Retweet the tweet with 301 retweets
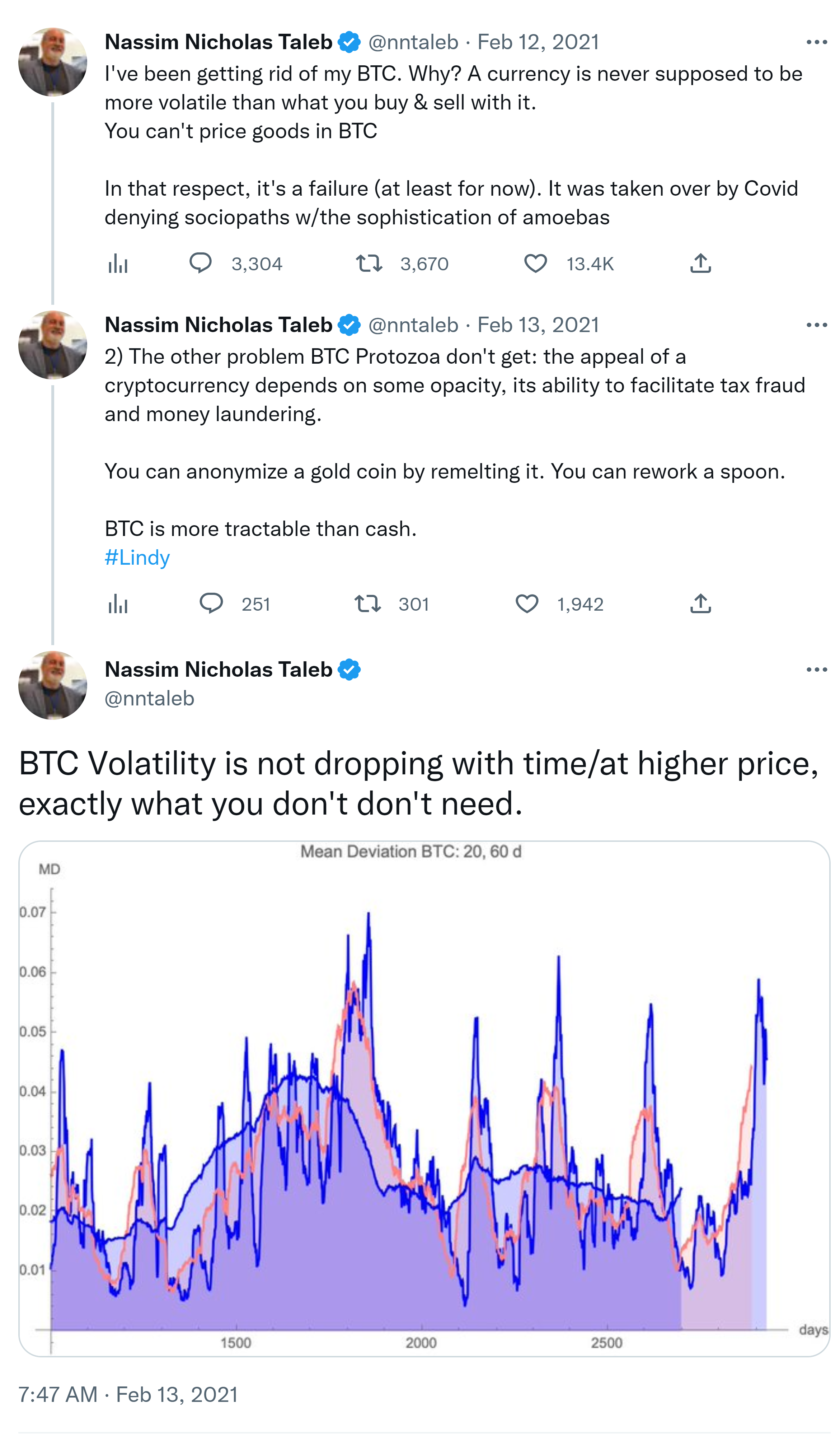The image size is (840, 1450). point(367,604)
